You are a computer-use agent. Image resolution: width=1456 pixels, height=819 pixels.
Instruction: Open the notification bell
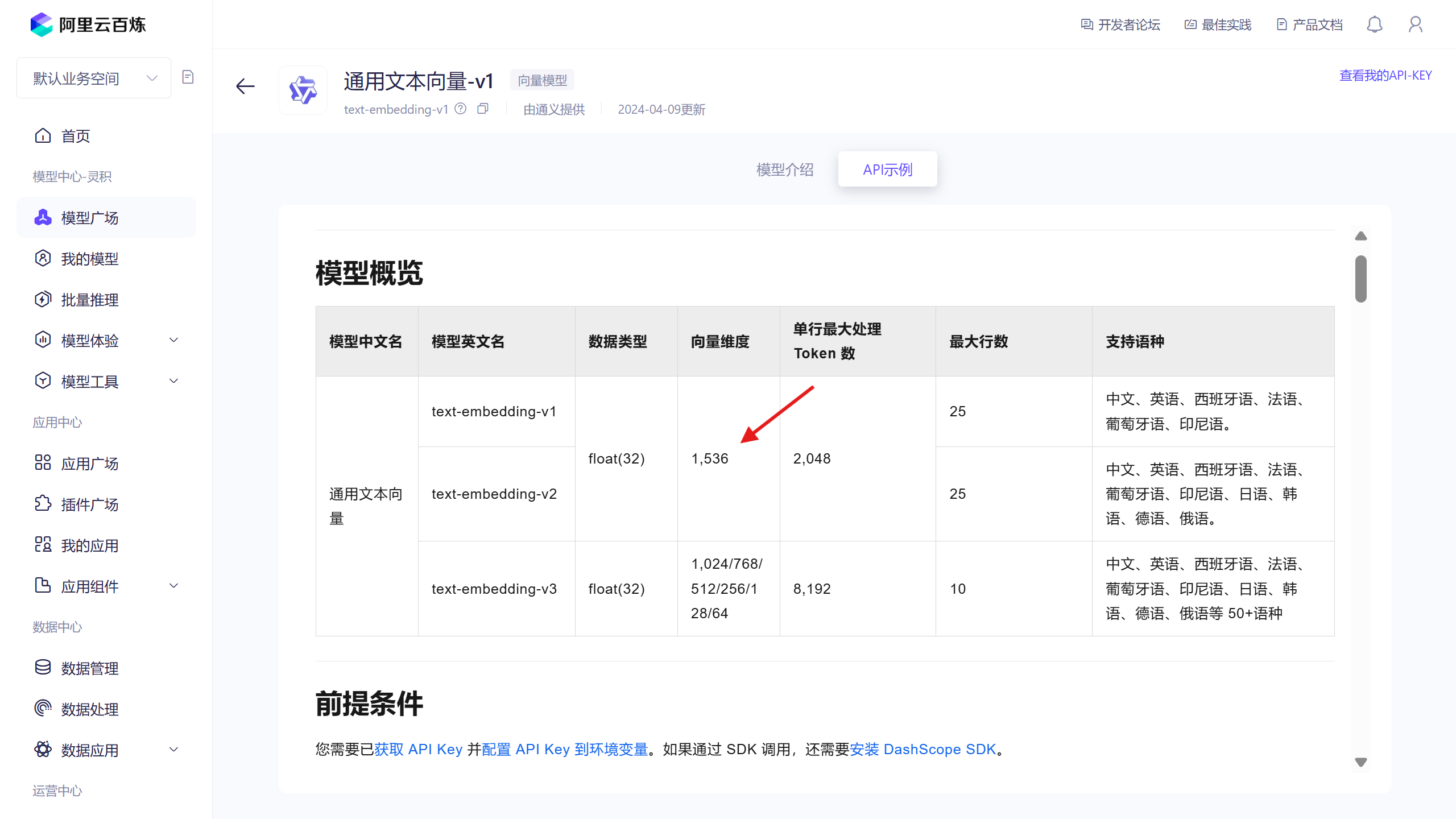1374,24
